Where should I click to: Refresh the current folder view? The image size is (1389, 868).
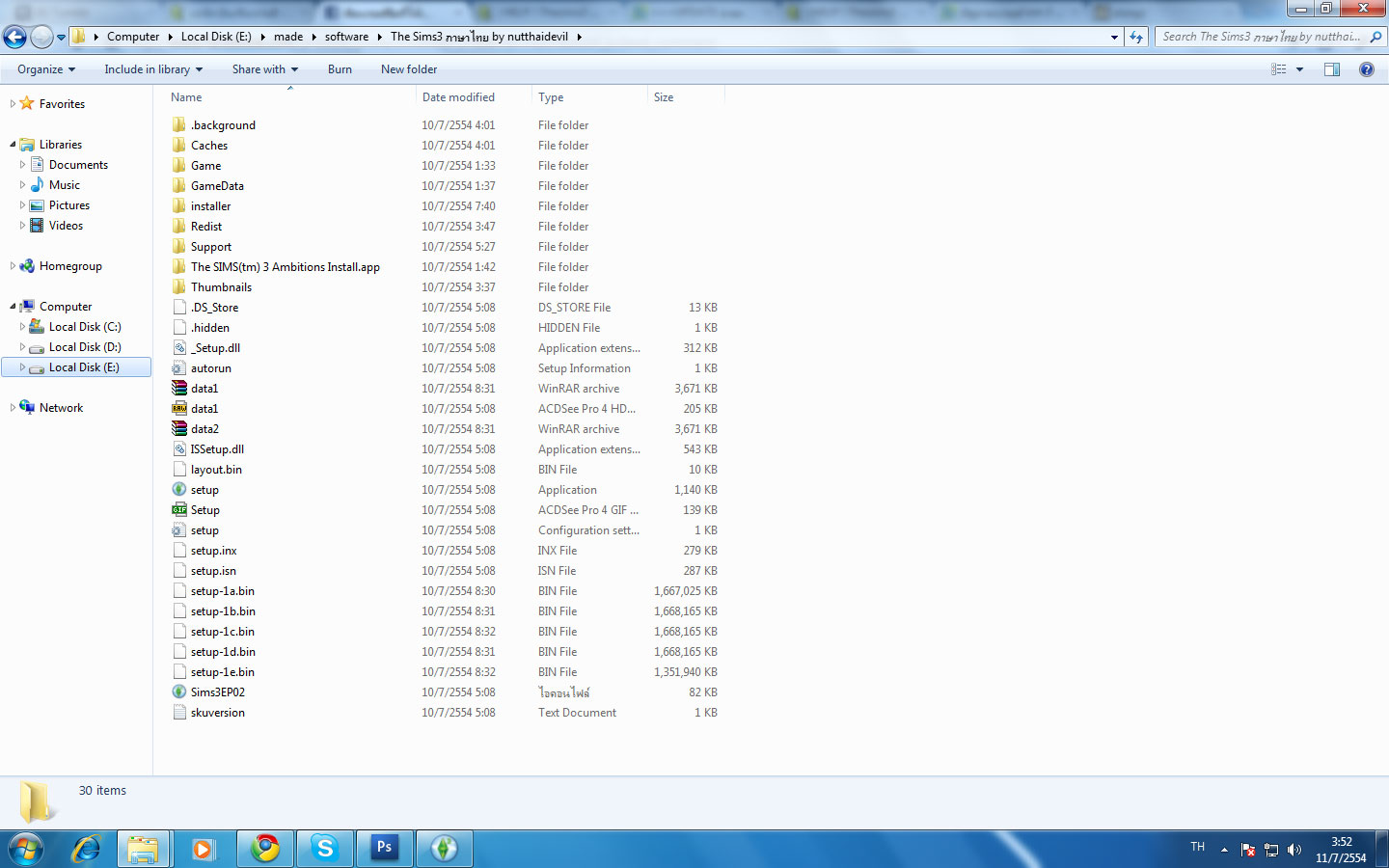click(x=1136, y=37)
